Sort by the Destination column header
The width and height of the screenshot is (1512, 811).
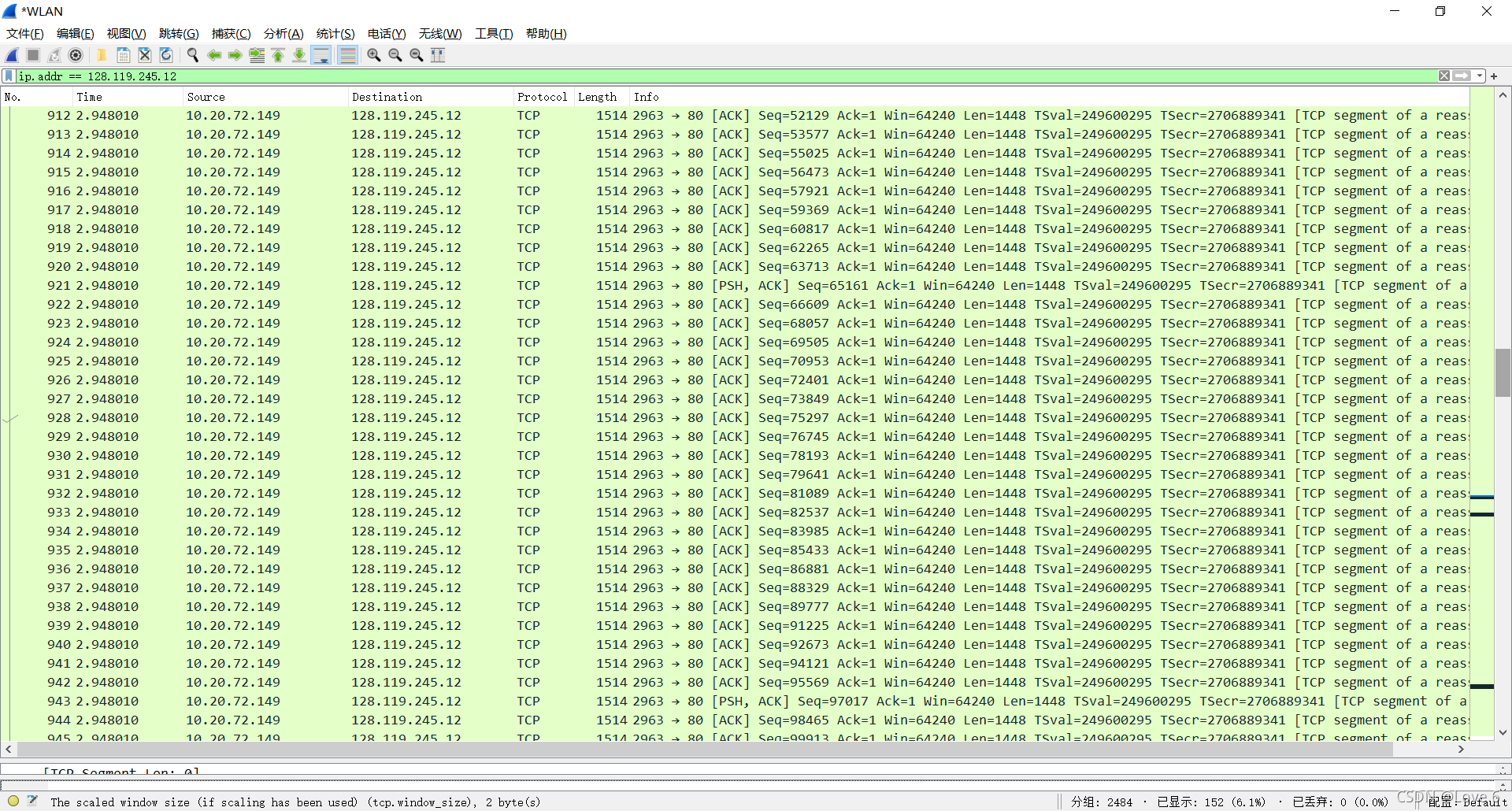431,97
